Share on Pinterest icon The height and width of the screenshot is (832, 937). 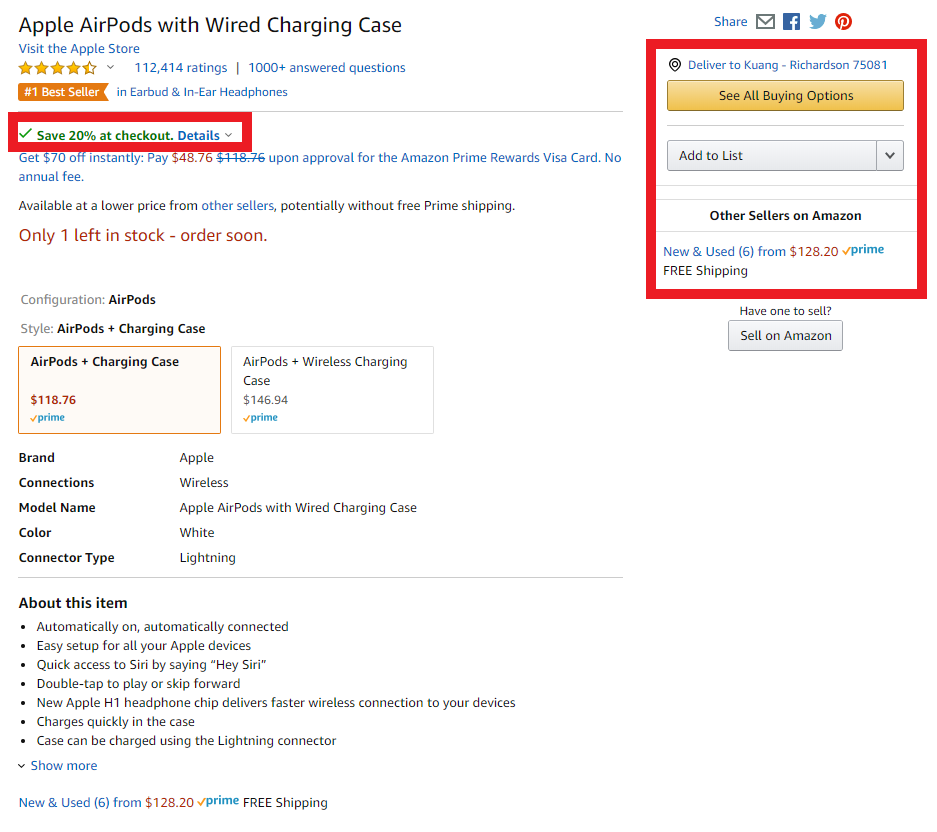(x=843, y=22)
